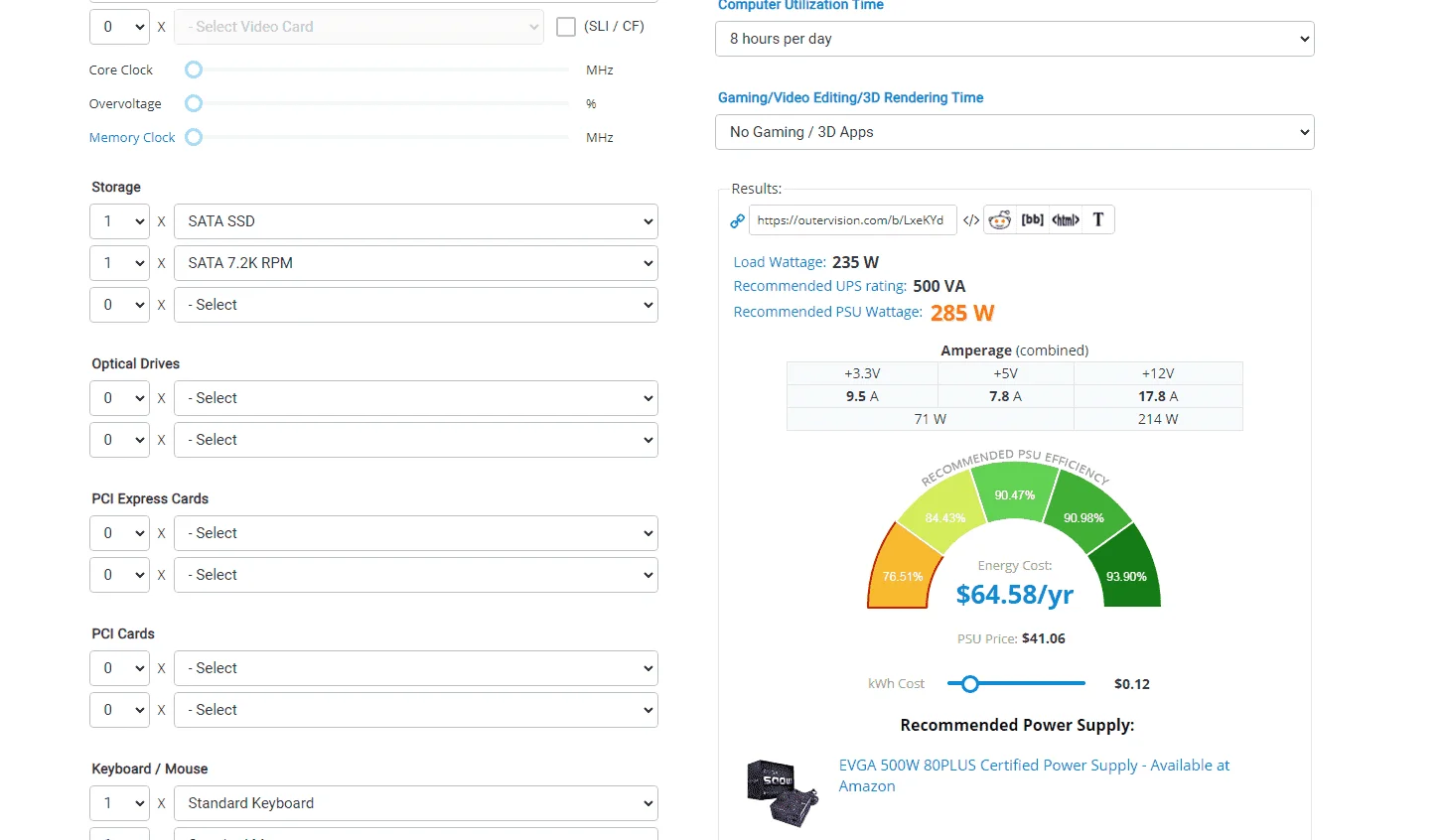The image size is (1443, 840).
Task: Click the chain link icon beside results URL
Action: (x=737, y=220)
